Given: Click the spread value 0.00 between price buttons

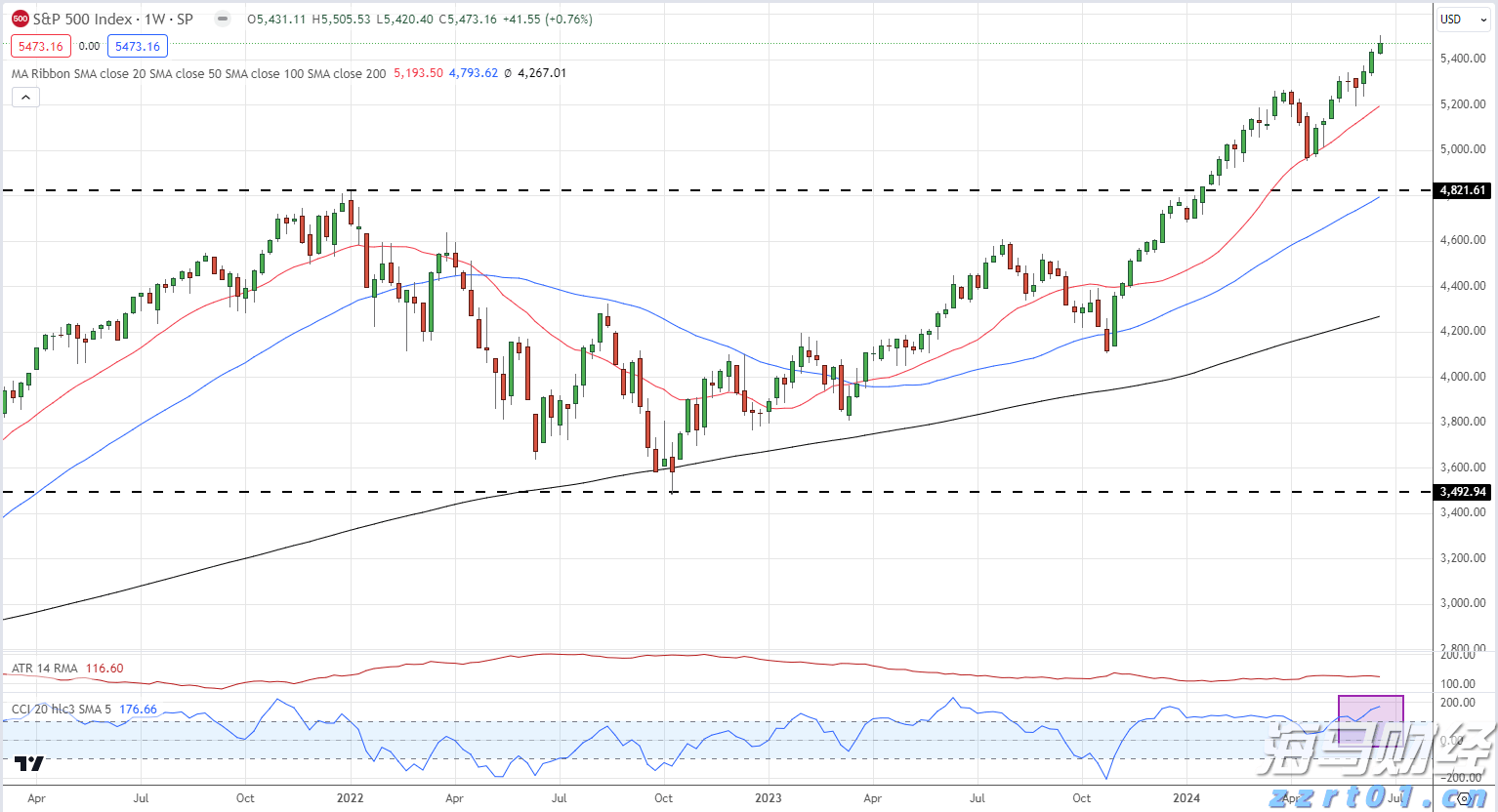Looking at the screenshot, I should click(89, 46).
